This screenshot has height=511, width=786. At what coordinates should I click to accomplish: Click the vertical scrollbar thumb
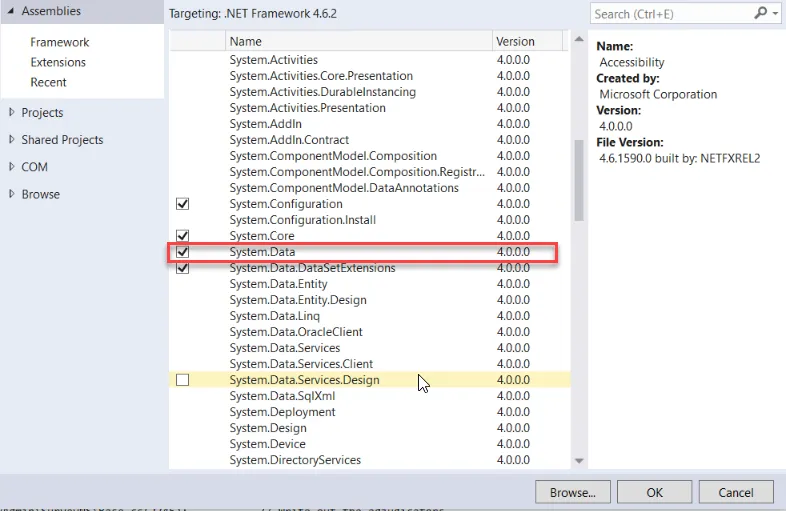tap(579, 181)
